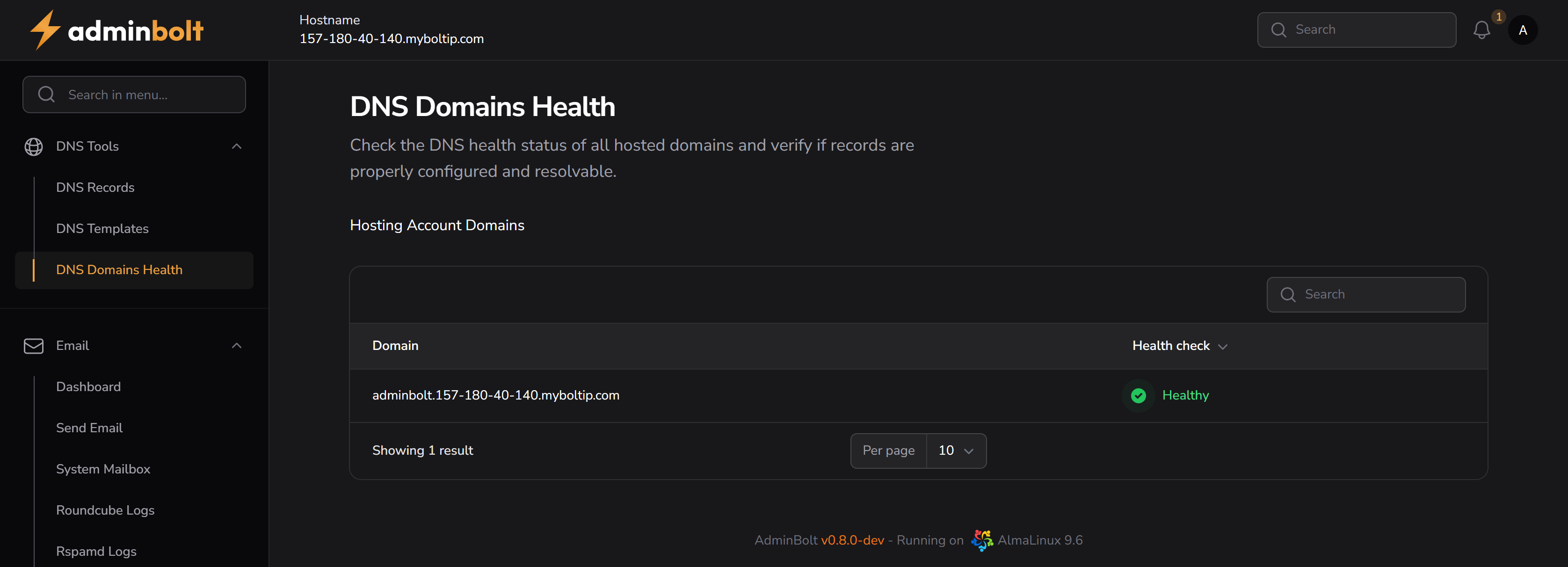This screenshot has width=1568, height=567.
Task: Select DNS Records in the sidebar
Action: [95, 188]
